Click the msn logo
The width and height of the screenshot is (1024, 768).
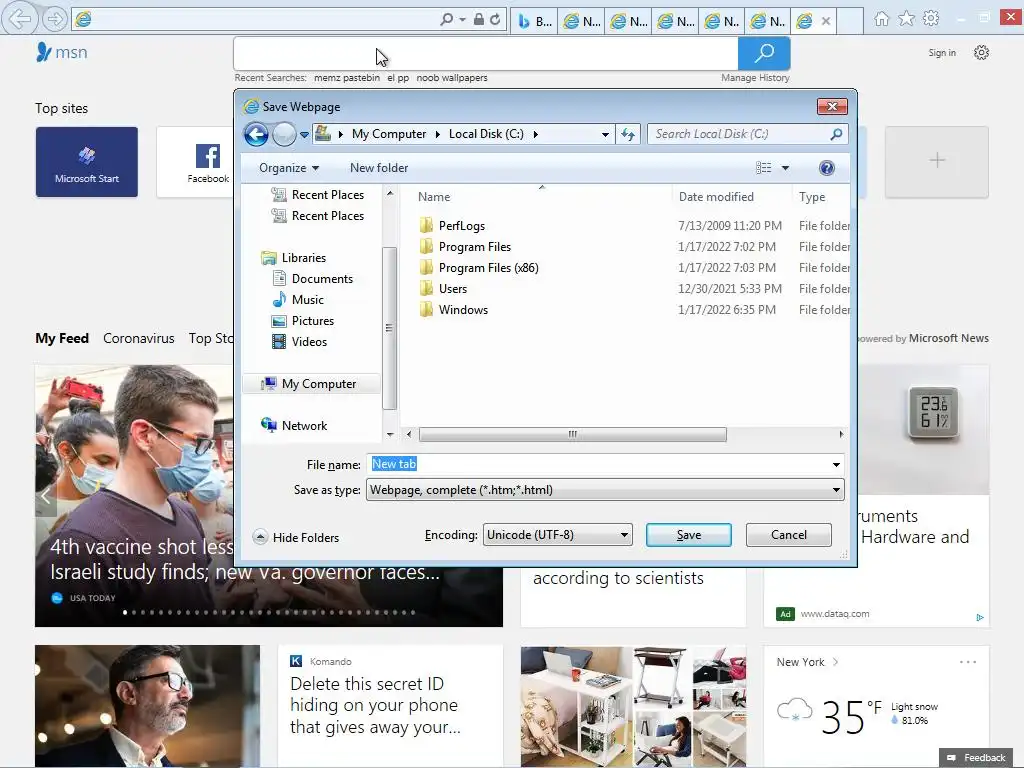(62, 52)
